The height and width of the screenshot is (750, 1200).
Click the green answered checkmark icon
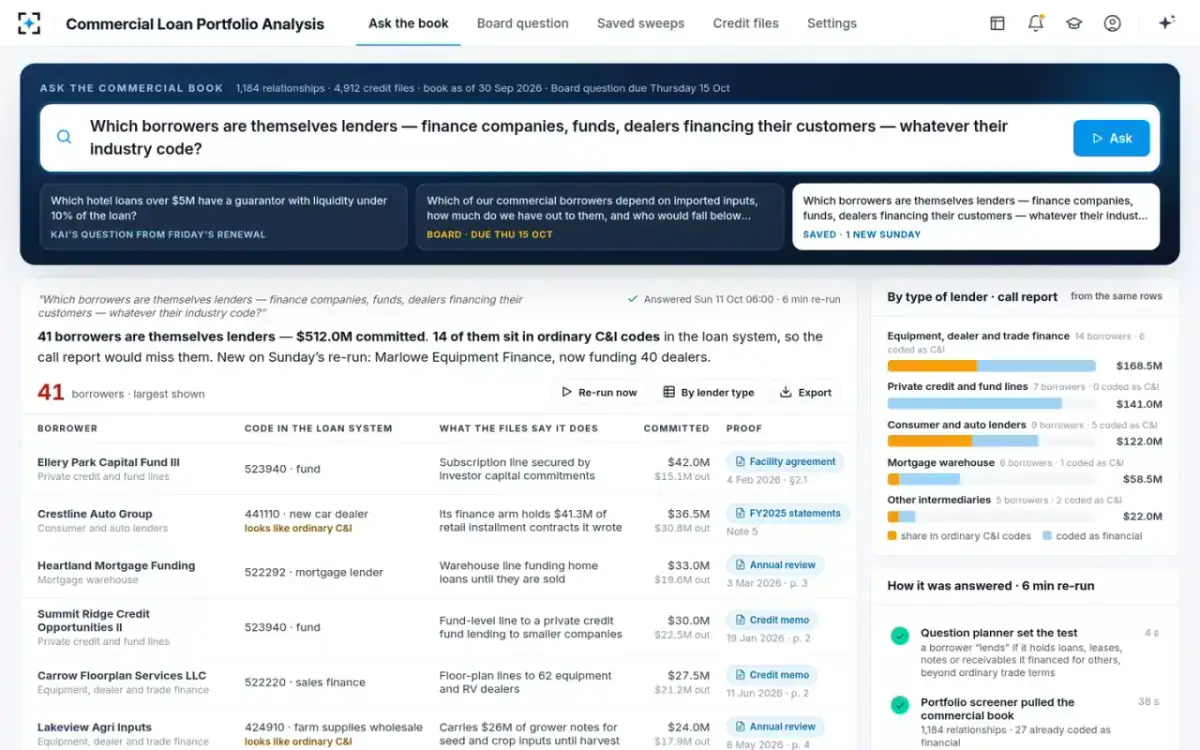632,299
